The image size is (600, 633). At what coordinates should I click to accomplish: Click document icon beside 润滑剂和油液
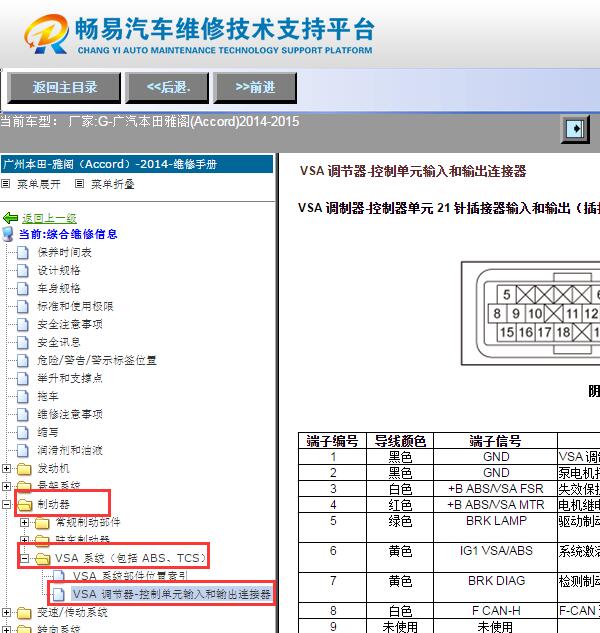23,450
